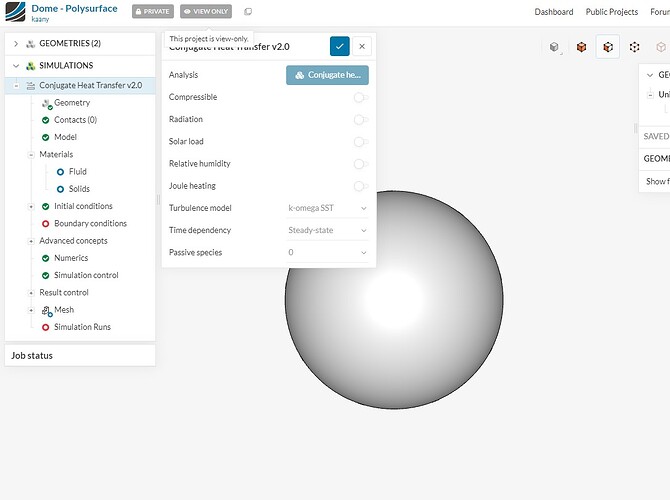Open the Job status panel

(80, 356)
